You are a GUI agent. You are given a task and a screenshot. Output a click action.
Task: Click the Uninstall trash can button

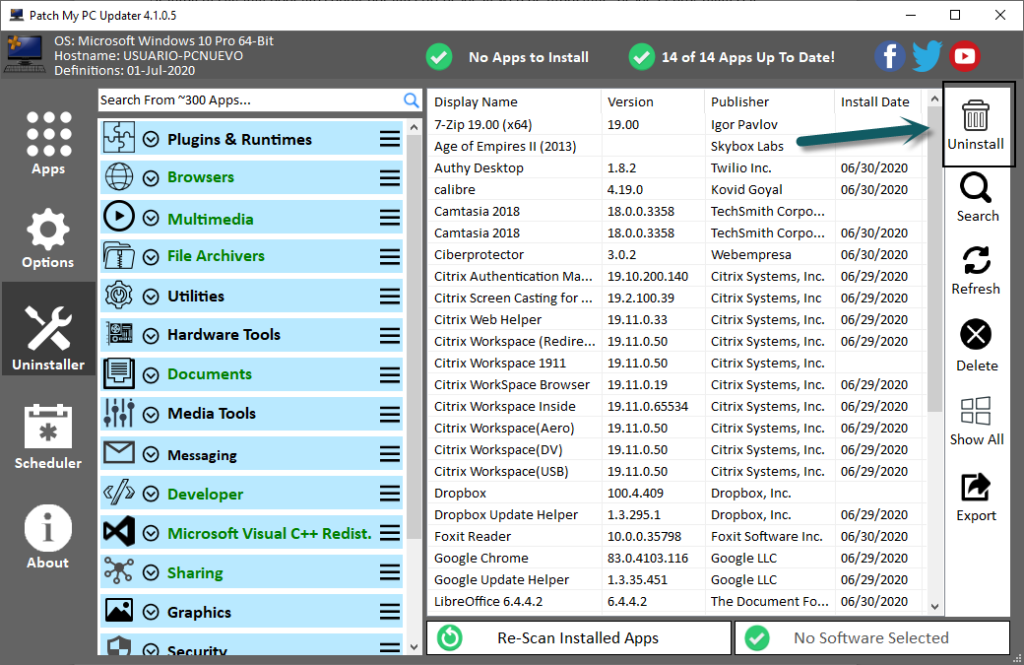(976, 124)
